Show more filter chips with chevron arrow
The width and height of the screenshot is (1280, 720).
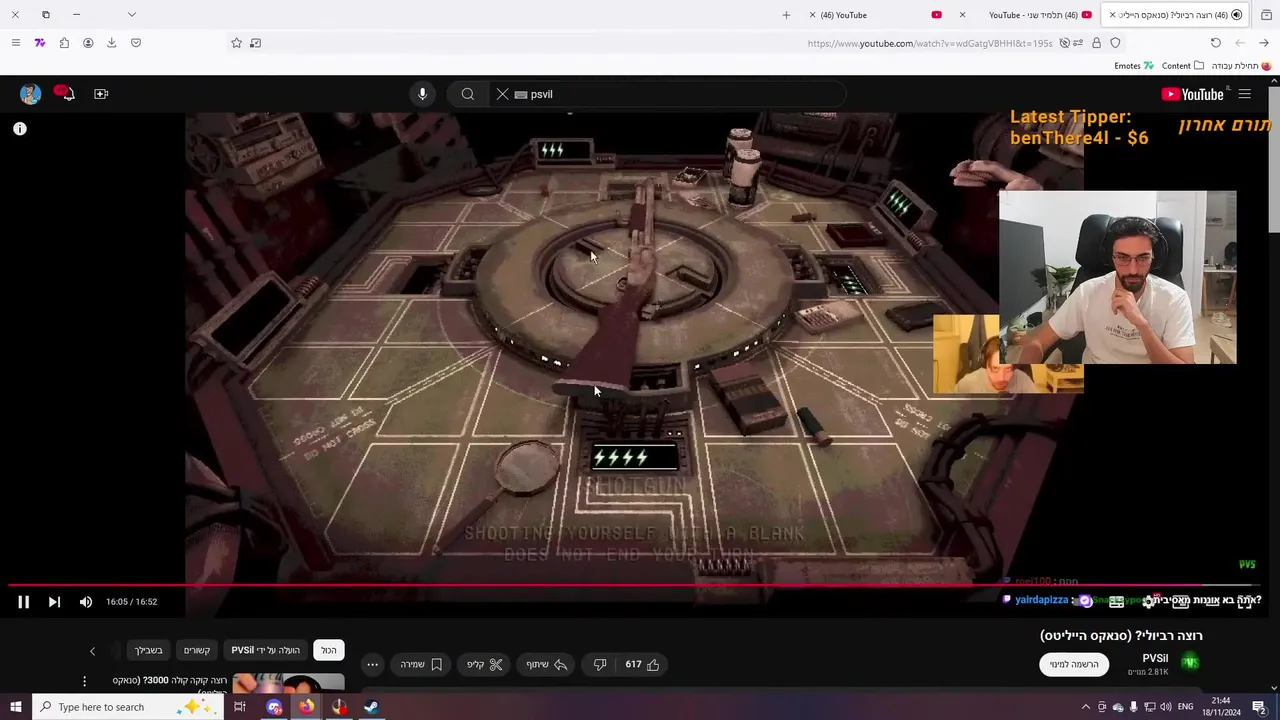coord(92,651)
